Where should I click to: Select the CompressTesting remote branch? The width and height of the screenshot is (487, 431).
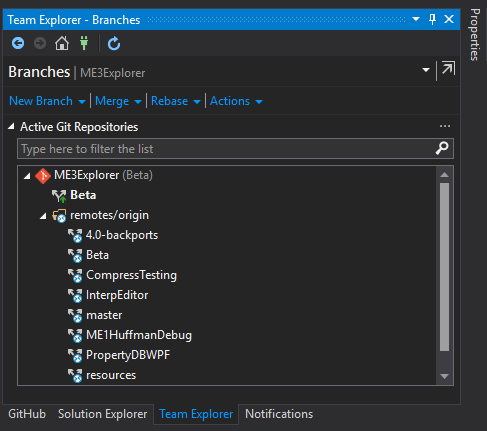pos(131,275)
